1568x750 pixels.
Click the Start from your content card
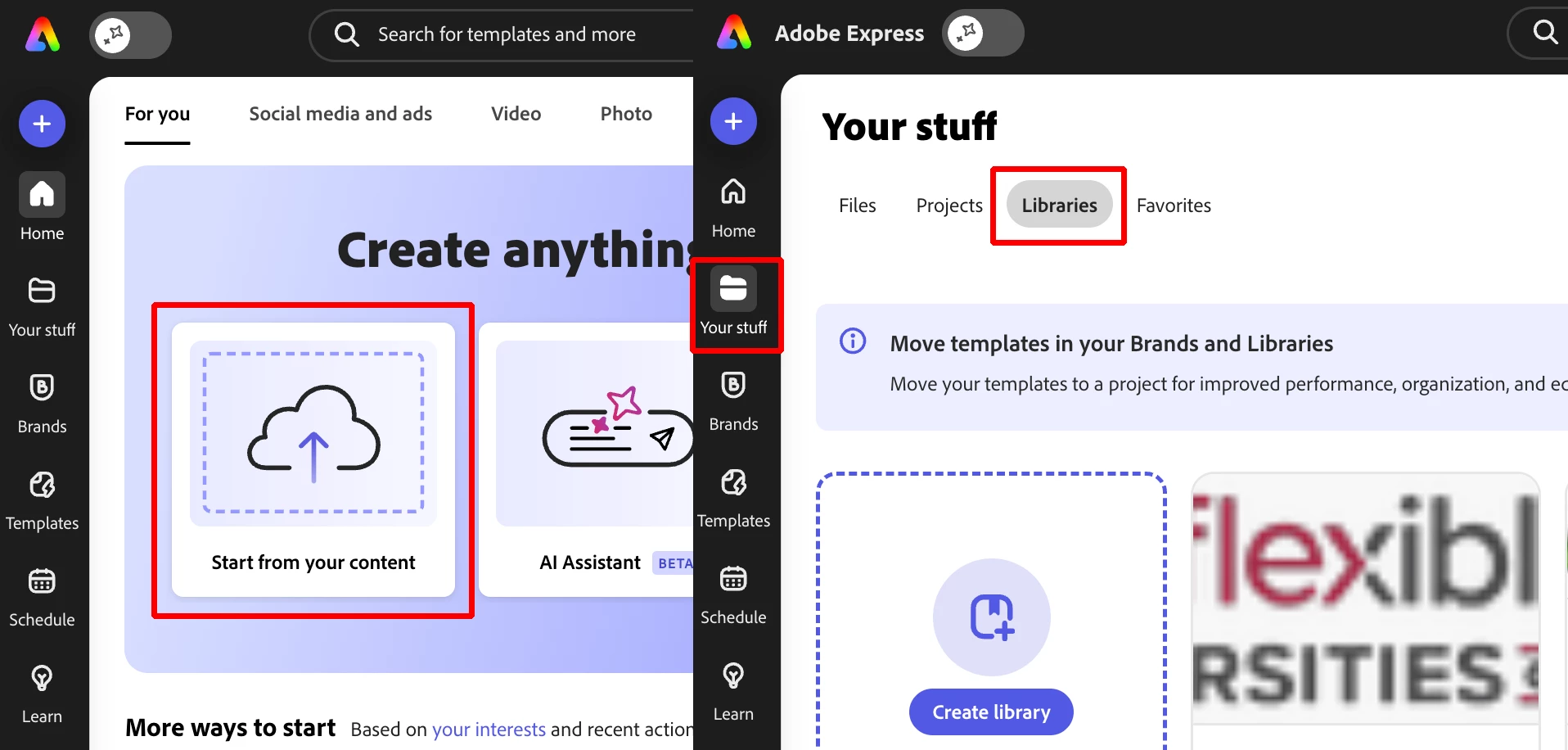pyautogui.click(x=313, y=459)
